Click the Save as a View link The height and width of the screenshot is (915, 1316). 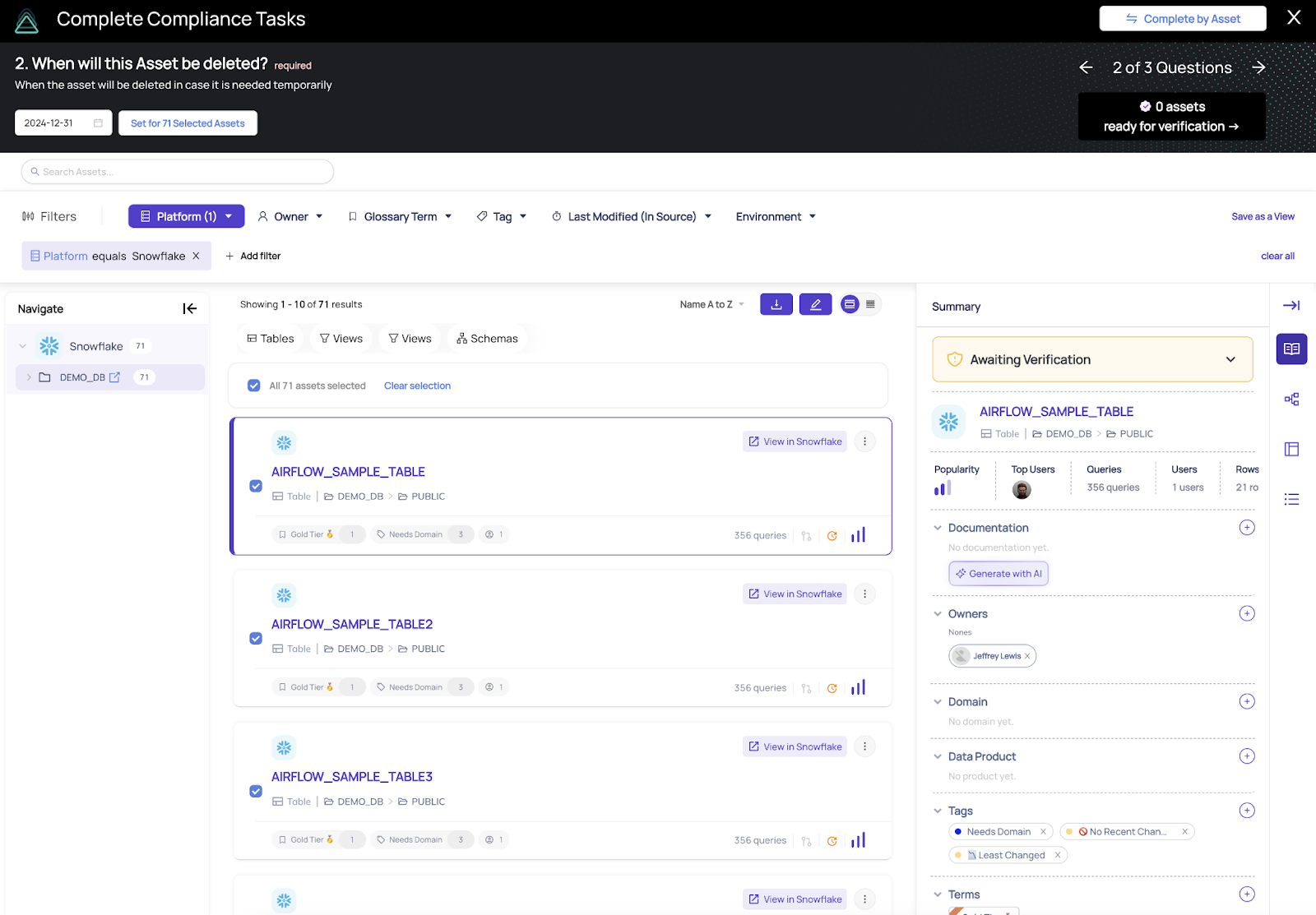[x=1263, y=216]
